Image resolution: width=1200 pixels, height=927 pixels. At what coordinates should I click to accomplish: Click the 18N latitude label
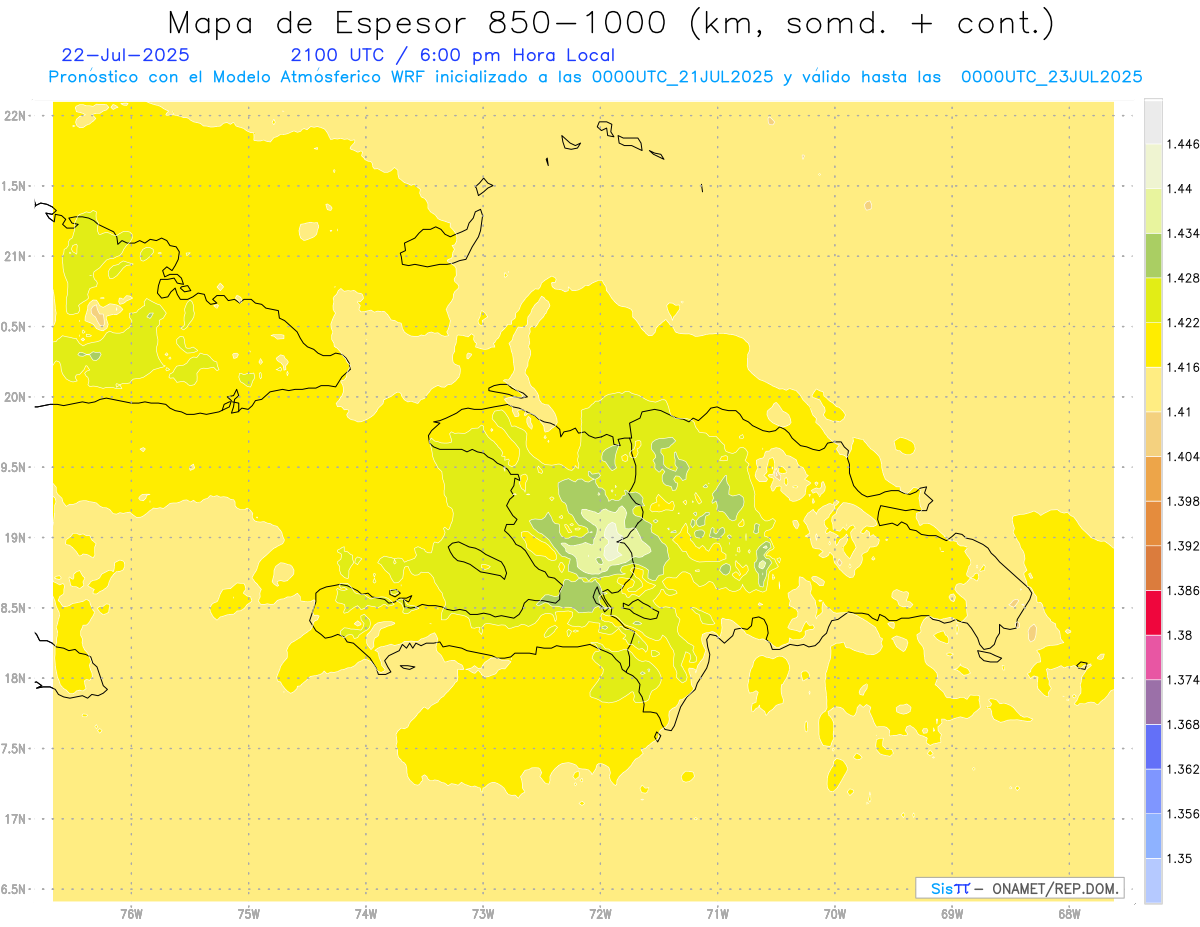pyautogui.click(x=15, y=678)
